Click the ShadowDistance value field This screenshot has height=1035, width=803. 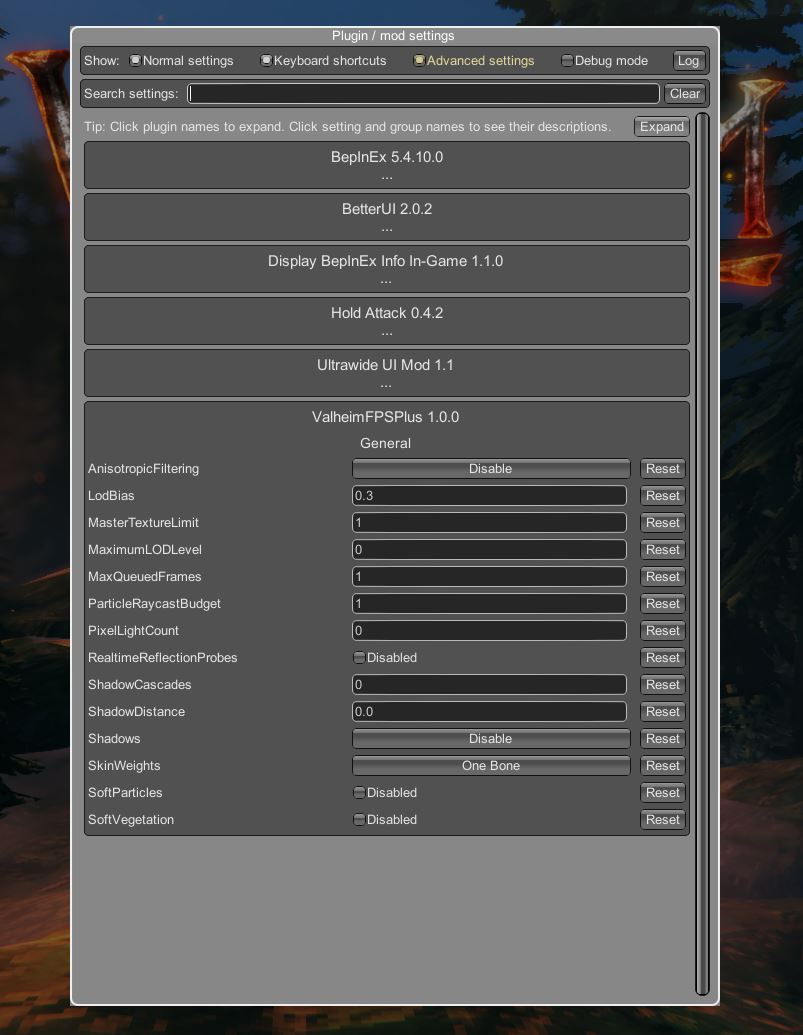(x=489, y=712)
